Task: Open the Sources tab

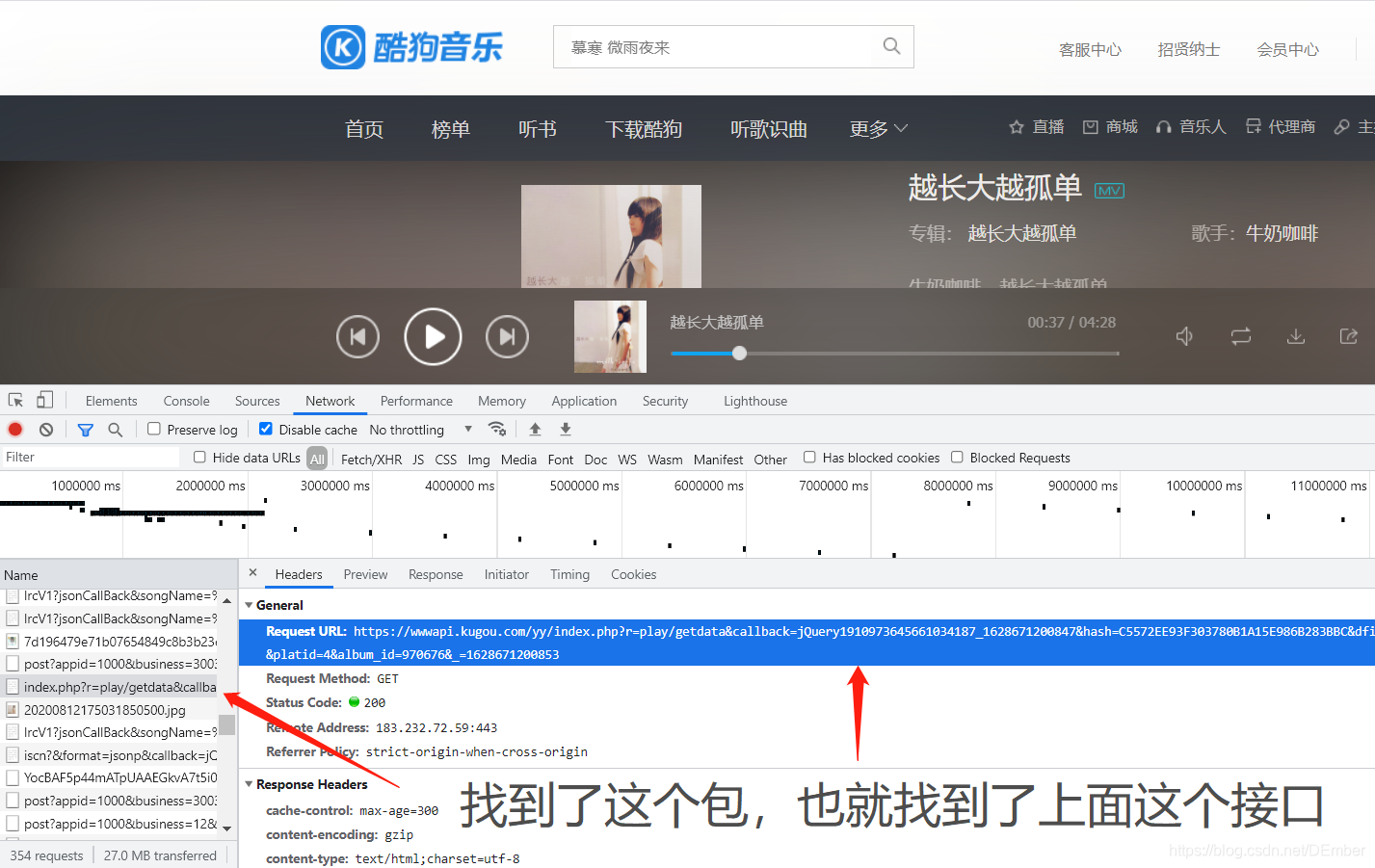Action: click(x=257, y=401)
